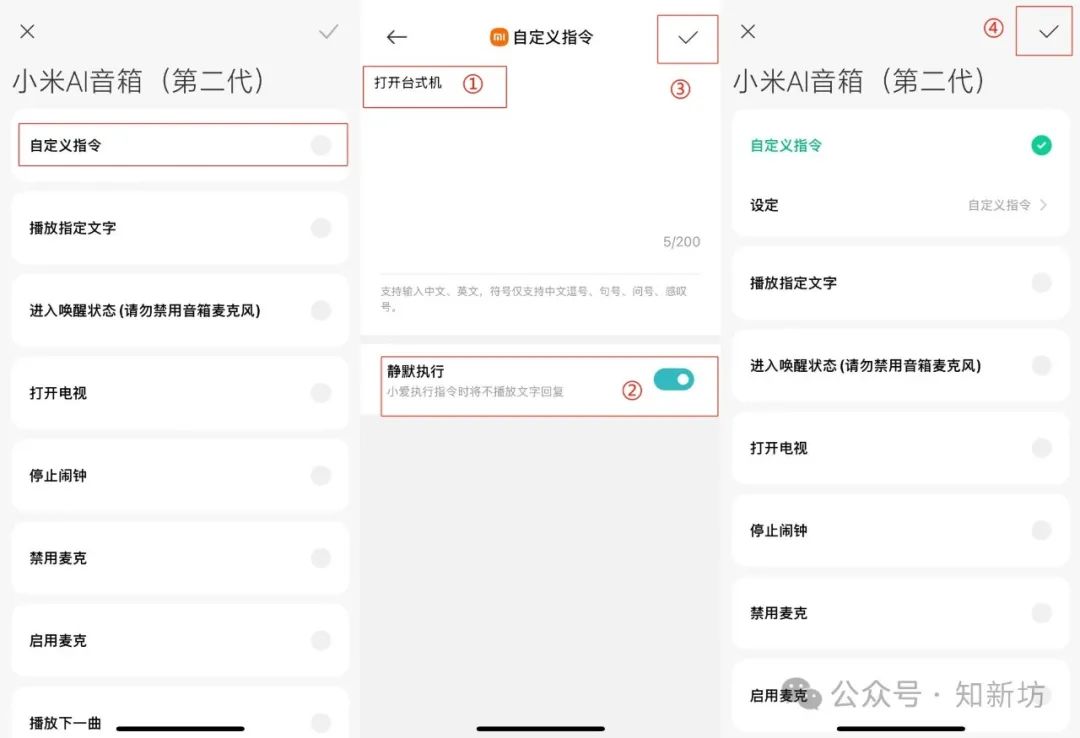Save the selection with the right screen checkmark
Viewport: 1080px width, 738px height.
[x=1048, y=32]
